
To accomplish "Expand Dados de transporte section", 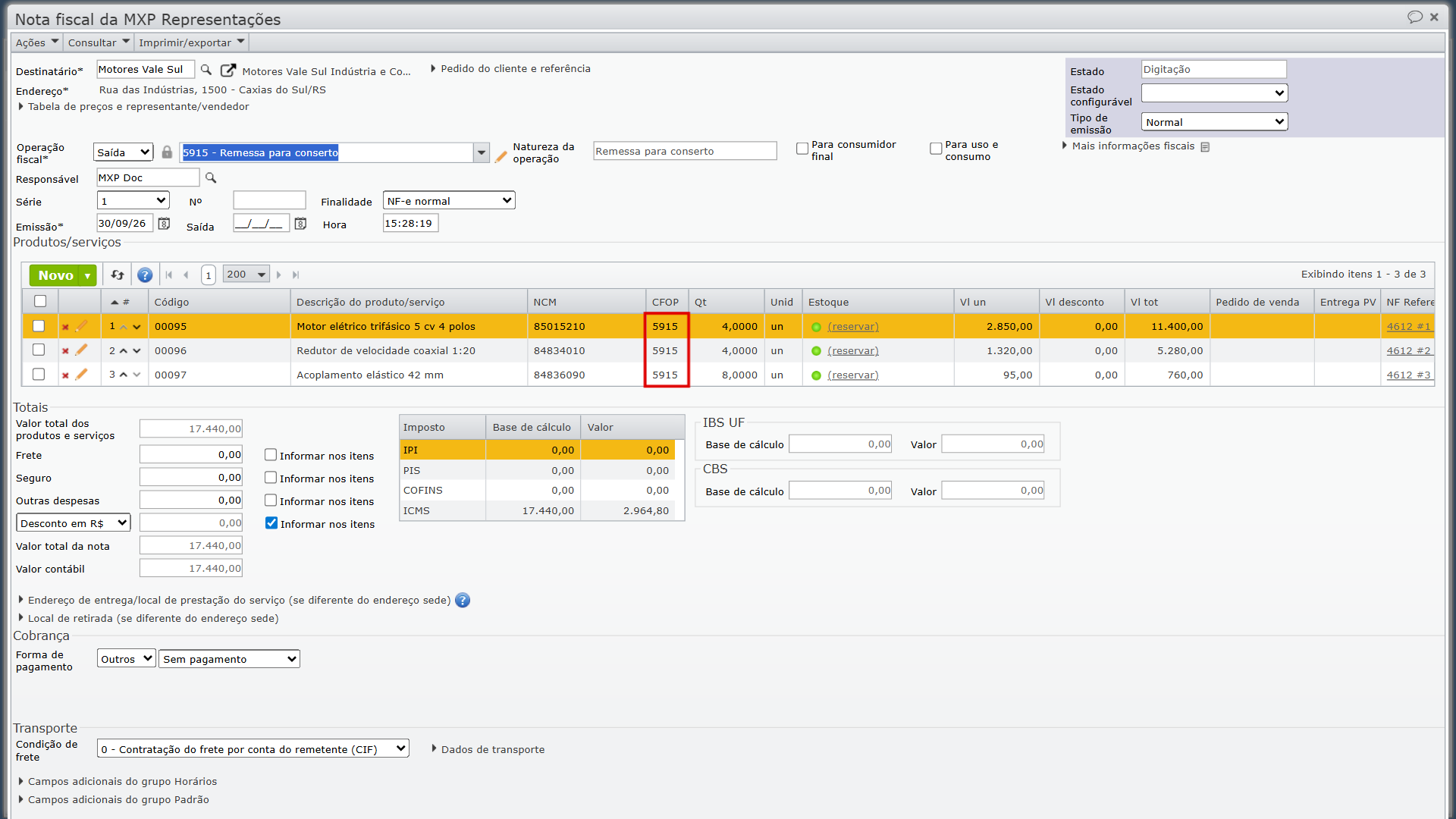I will tap(488, 749).
